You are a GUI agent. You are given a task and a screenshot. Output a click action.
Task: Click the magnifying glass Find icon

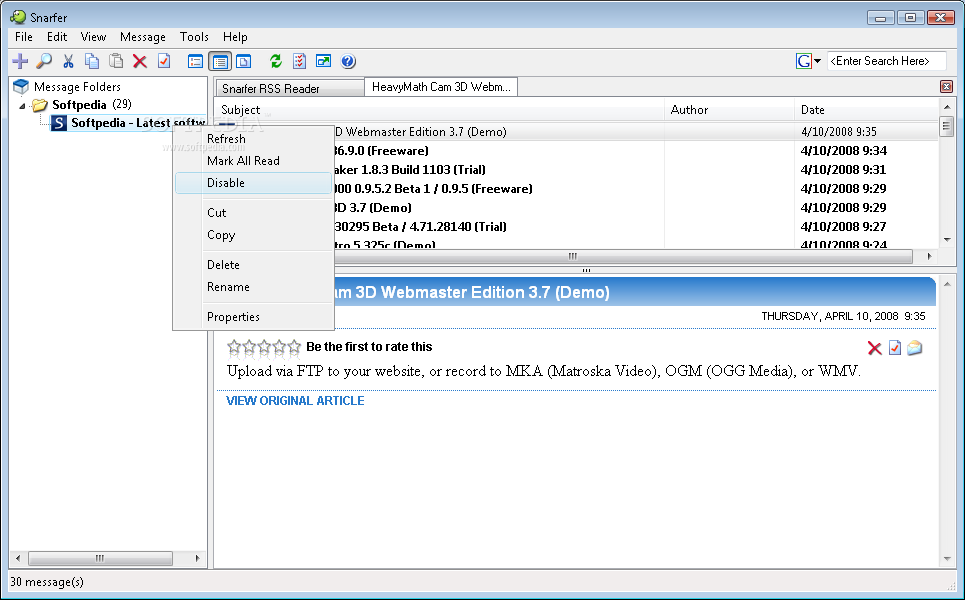[x=44, y=61]
